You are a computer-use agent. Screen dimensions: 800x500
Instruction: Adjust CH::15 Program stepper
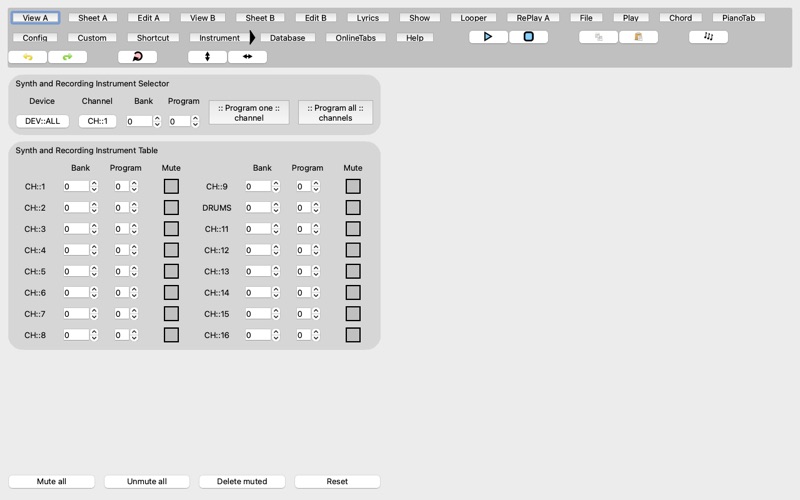pyautogui.click(x=316, y=314)
